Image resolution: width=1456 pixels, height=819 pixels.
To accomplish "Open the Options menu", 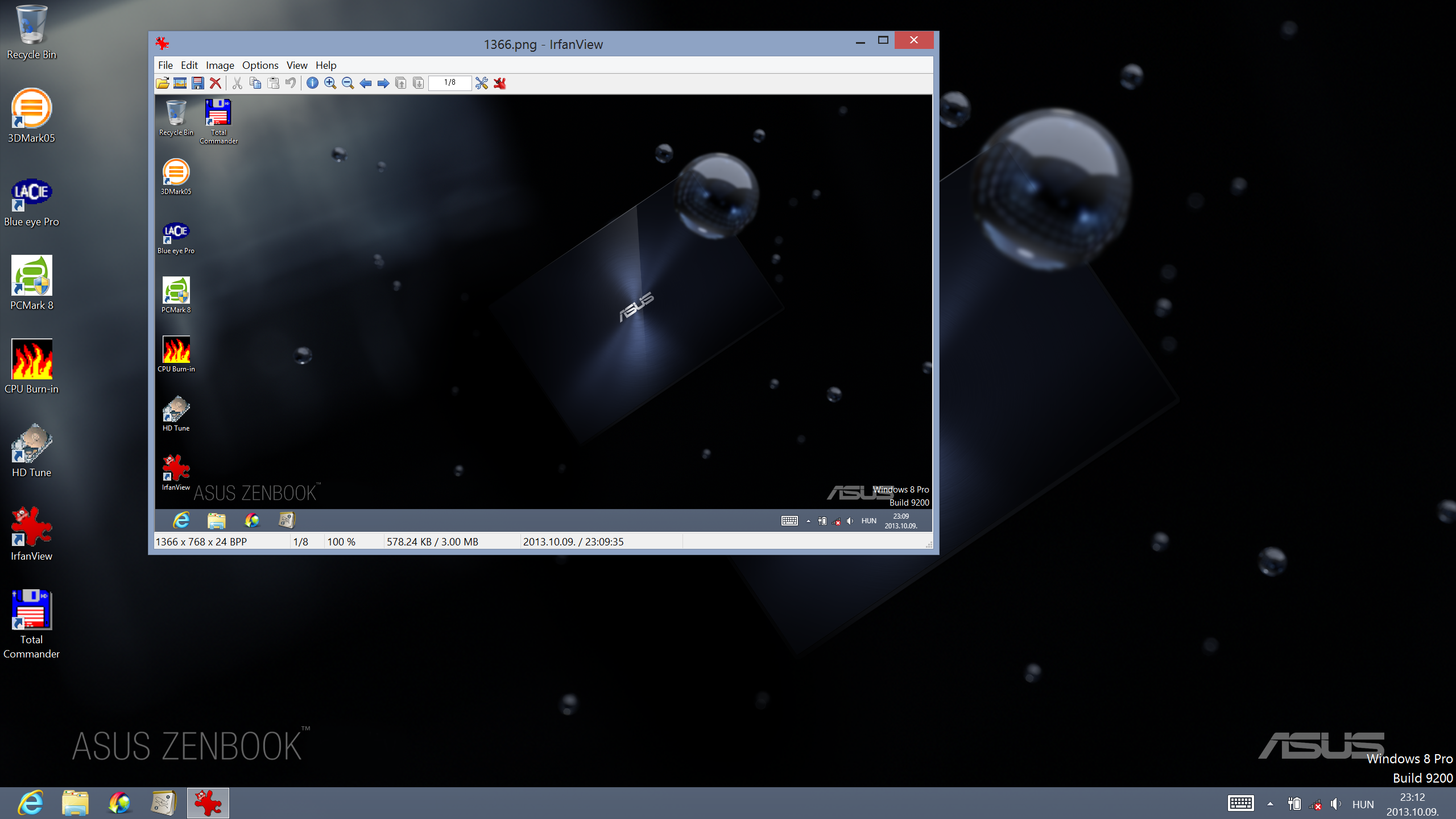I will coord(260,65).
